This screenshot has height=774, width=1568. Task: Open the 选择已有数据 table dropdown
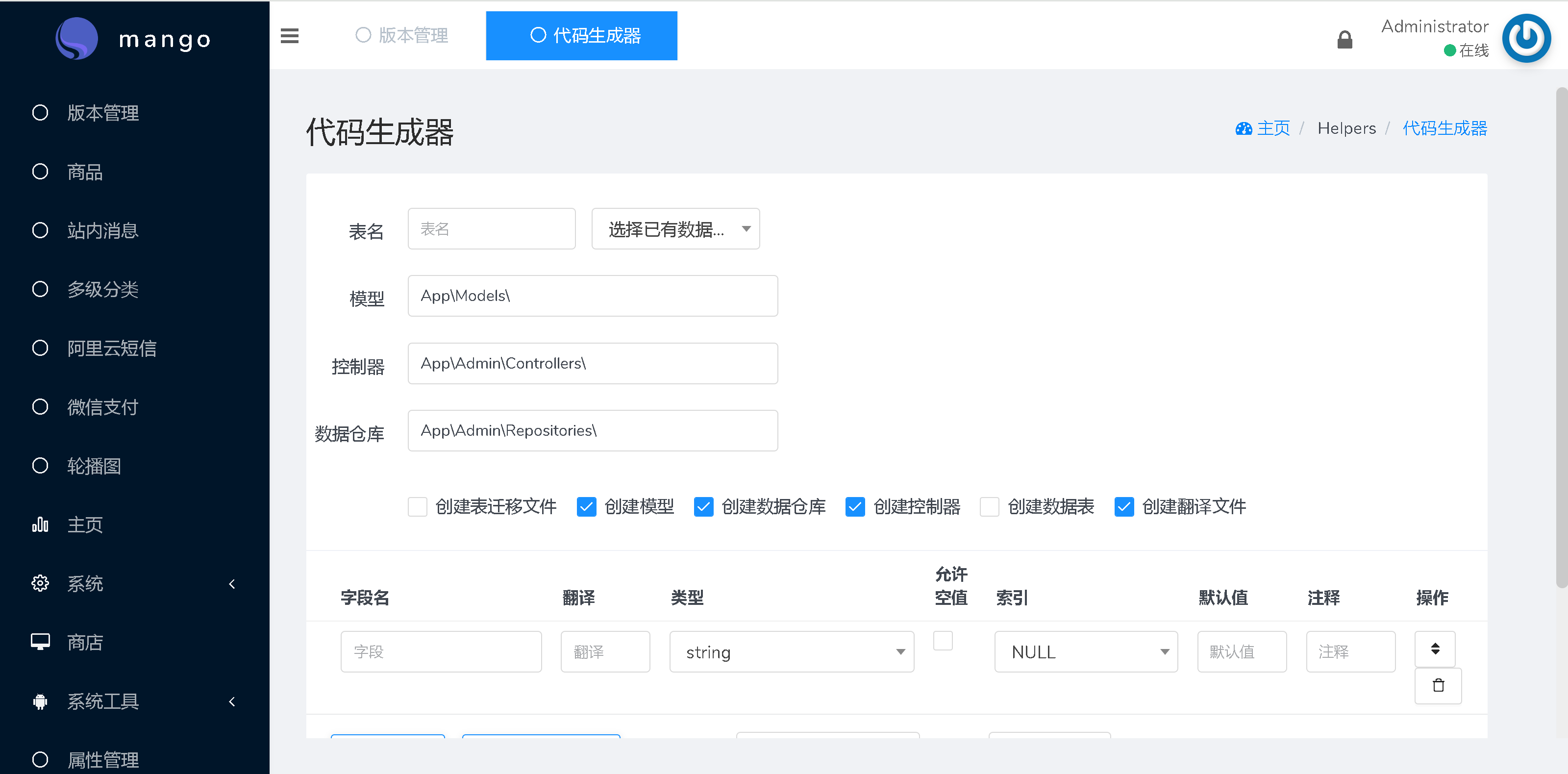(x=675, y=229)
